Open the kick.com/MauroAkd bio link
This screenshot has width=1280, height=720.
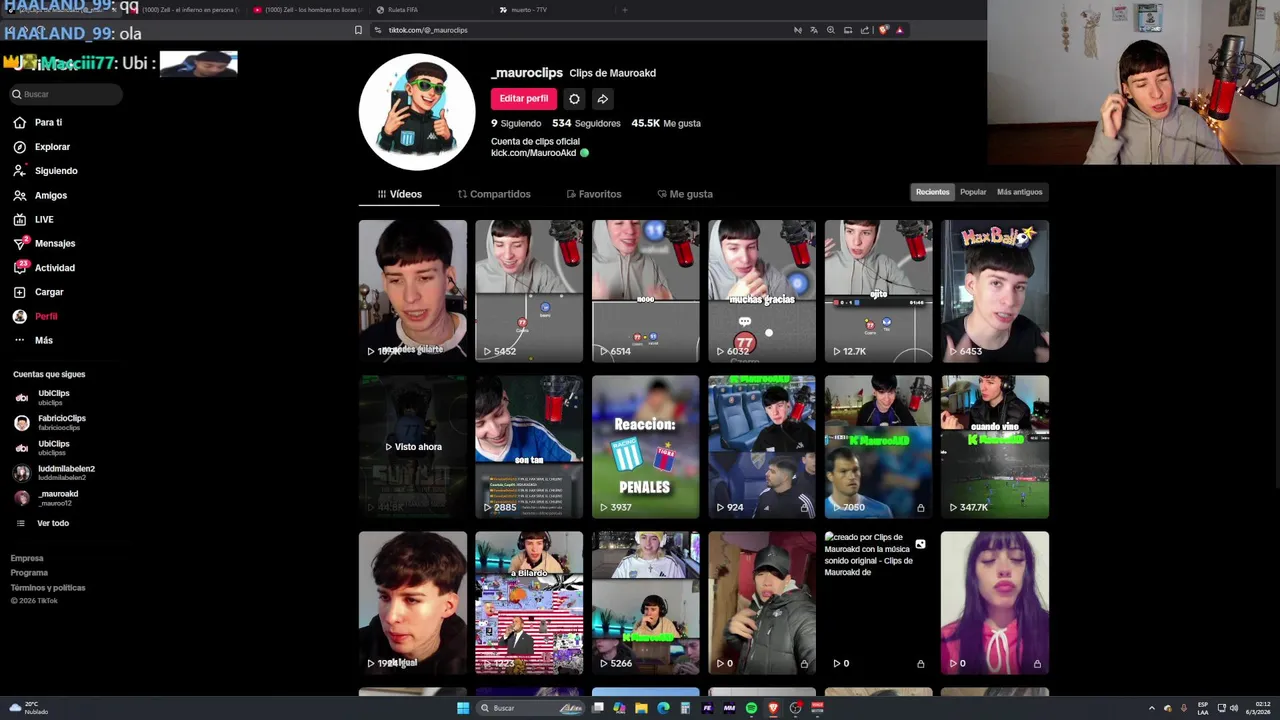tap(533, 153)
